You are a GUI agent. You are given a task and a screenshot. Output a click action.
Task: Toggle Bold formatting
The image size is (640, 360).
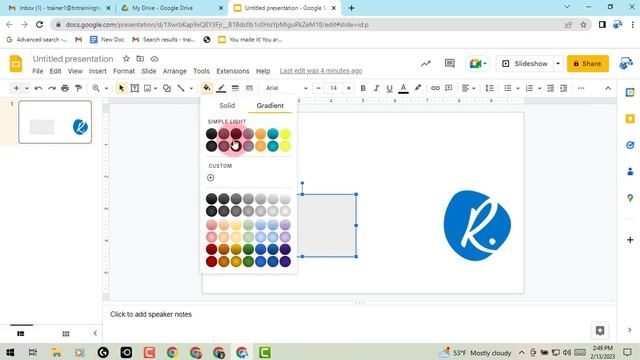363,88
